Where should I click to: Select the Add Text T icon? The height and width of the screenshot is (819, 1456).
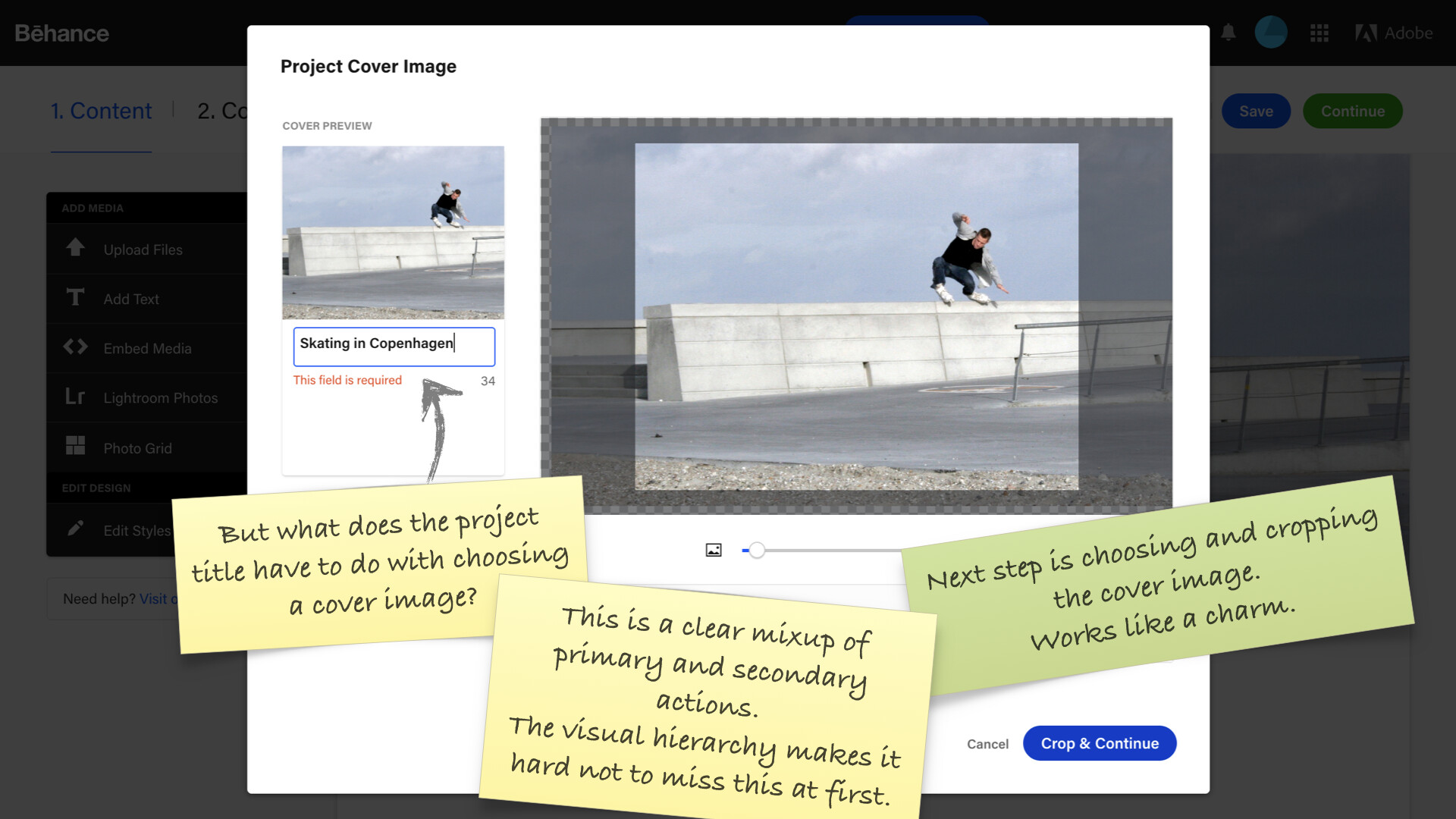tap(75, 297)
